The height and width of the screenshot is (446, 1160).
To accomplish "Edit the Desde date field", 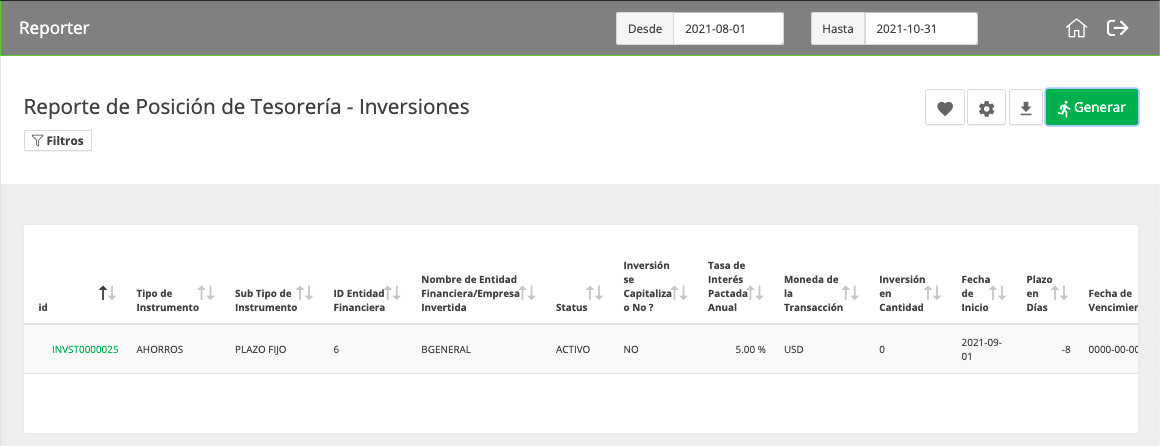I will tap(728, 29).
